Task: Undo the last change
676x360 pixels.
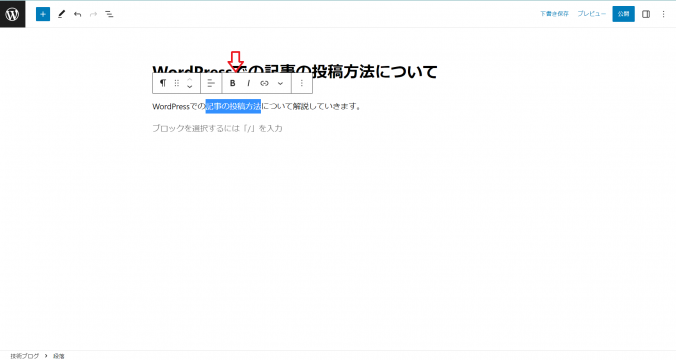Action: pyautogui.click(x=77, y=14)
